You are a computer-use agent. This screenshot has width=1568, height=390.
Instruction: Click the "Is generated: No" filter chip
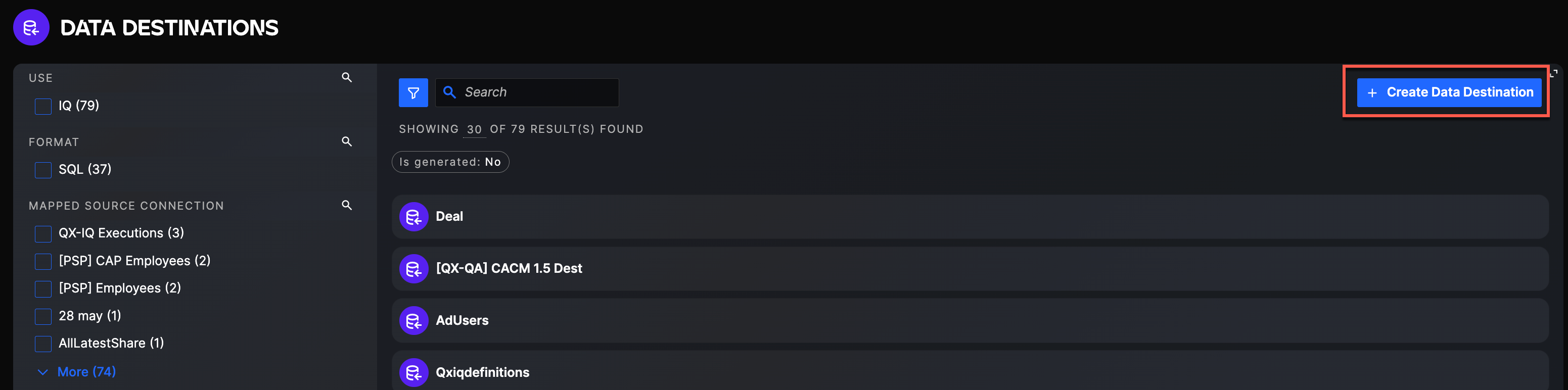450,162
